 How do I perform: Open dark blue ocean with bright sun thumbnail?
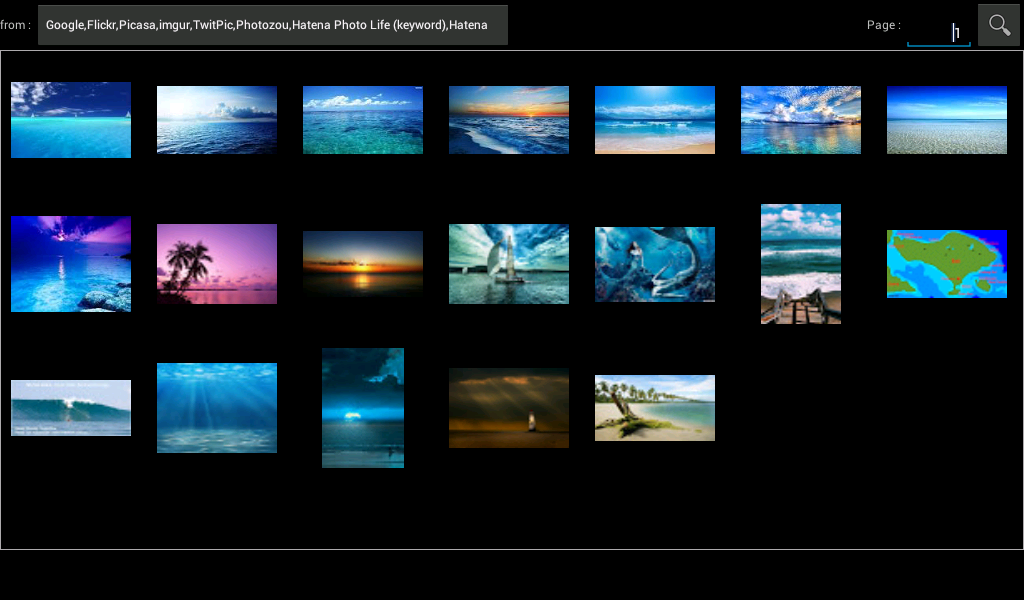coord(217,120)
